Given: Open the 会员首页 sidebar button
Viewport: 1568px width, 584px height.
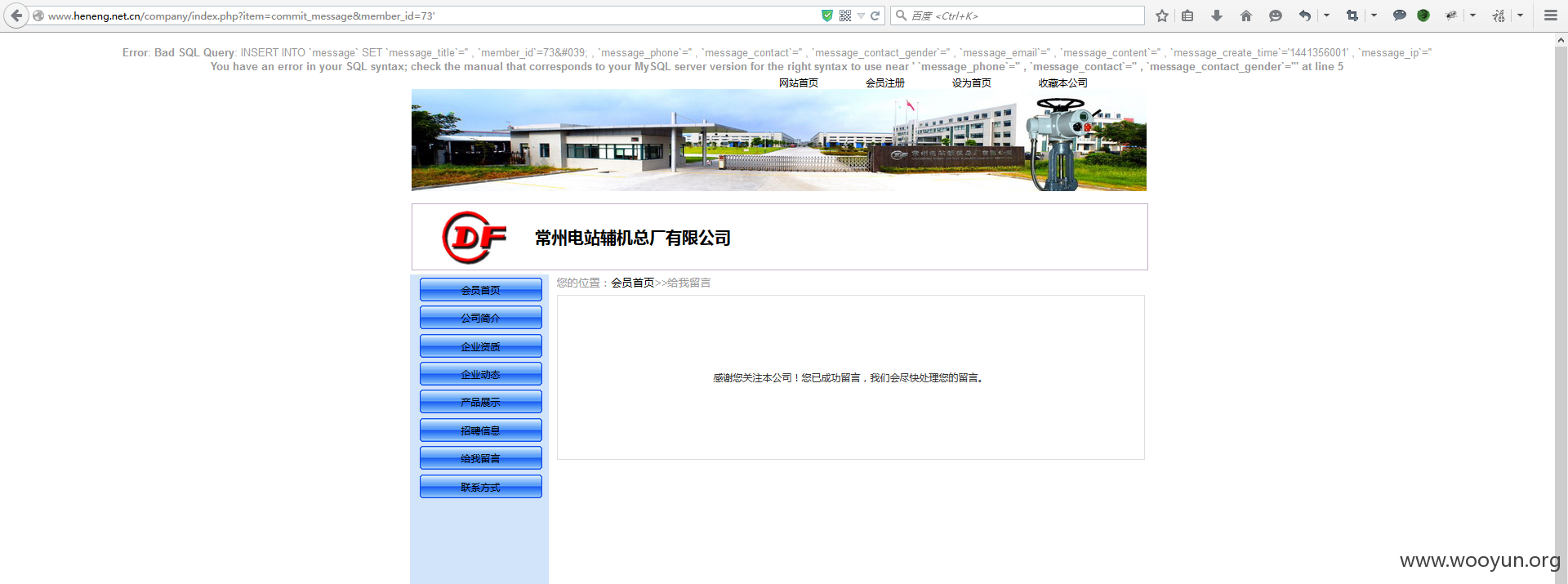Looking at the screenshot, I should [481, 290].
